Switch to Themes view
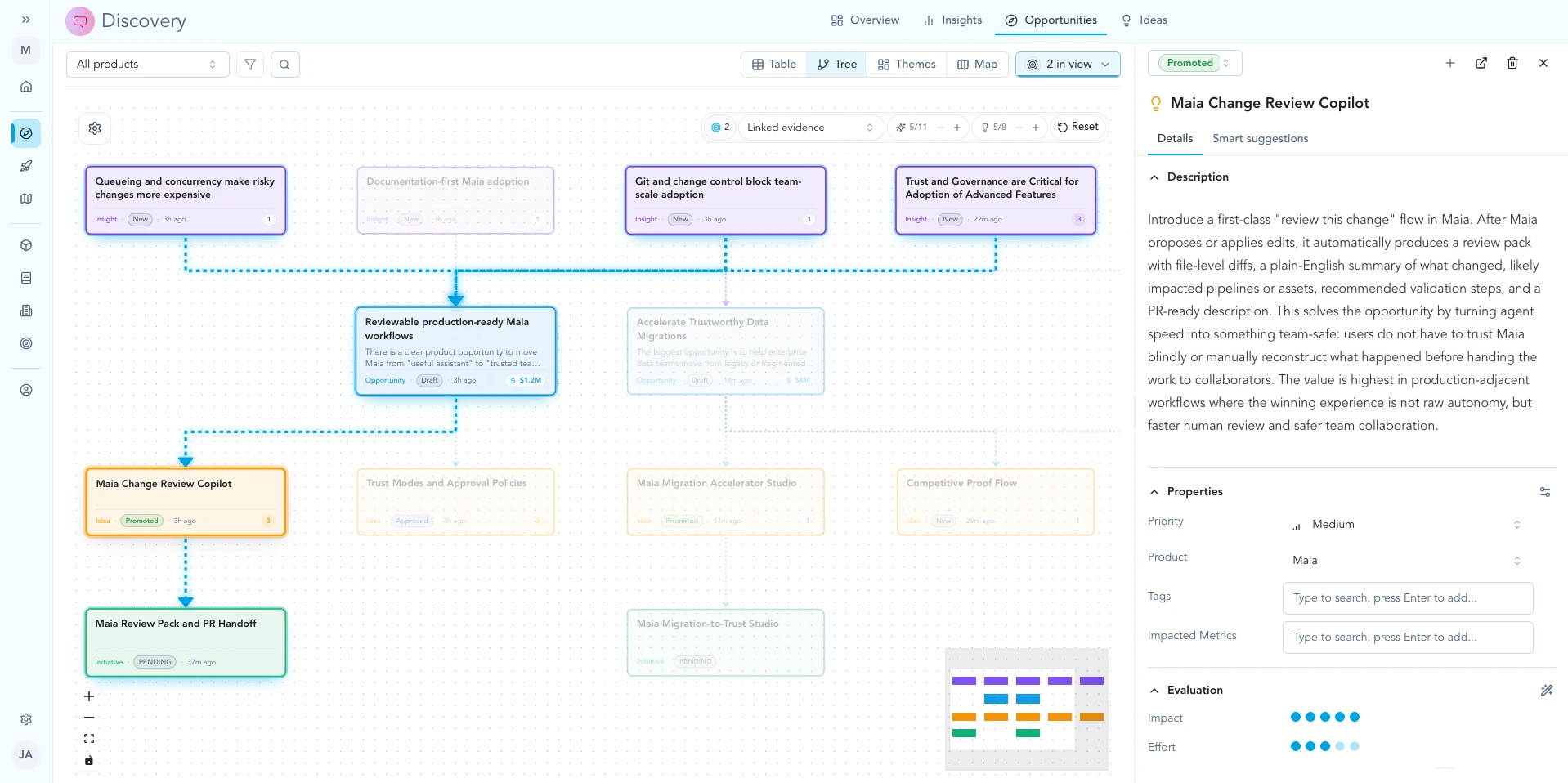The height and width of the screenshot is (783, 1568). pyautogui.click(x=906, y=65)
